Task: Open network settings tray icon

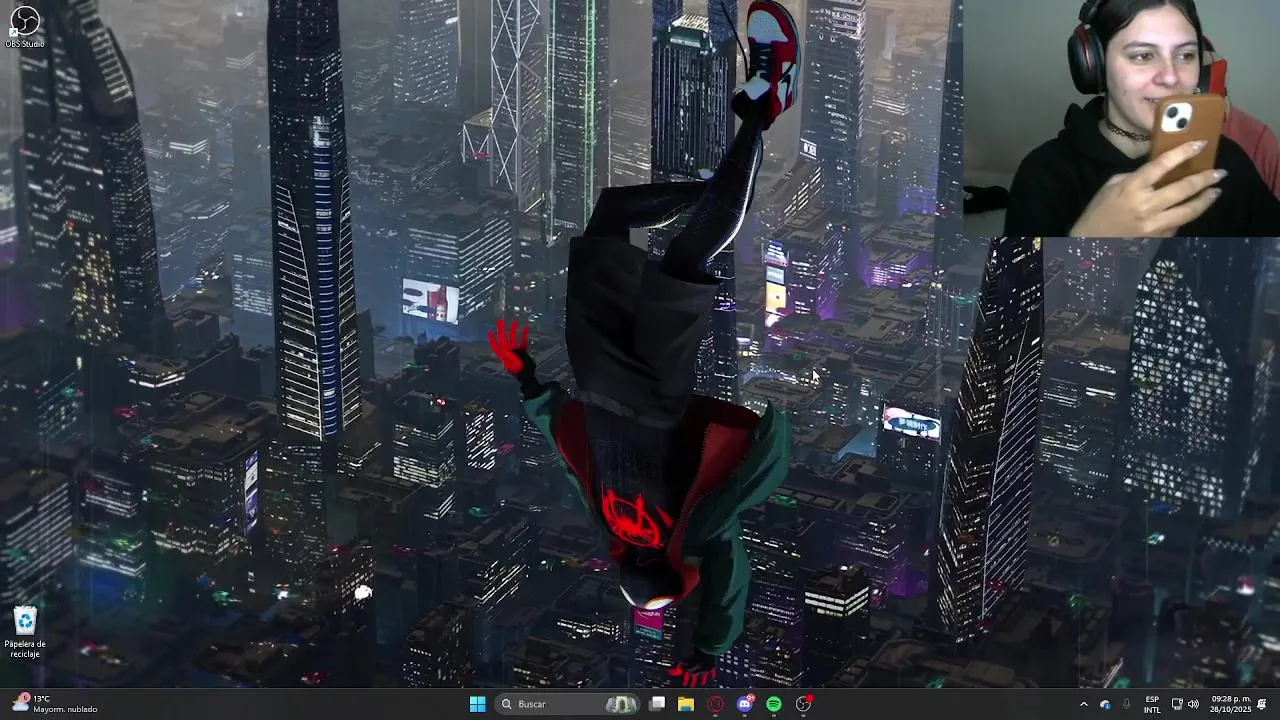Action: pos(1177,704)
